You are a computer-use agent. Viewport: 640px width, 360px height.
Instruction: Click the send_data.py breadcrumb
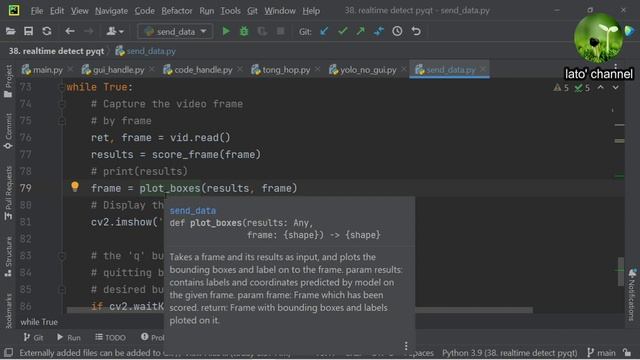(146, 51)
